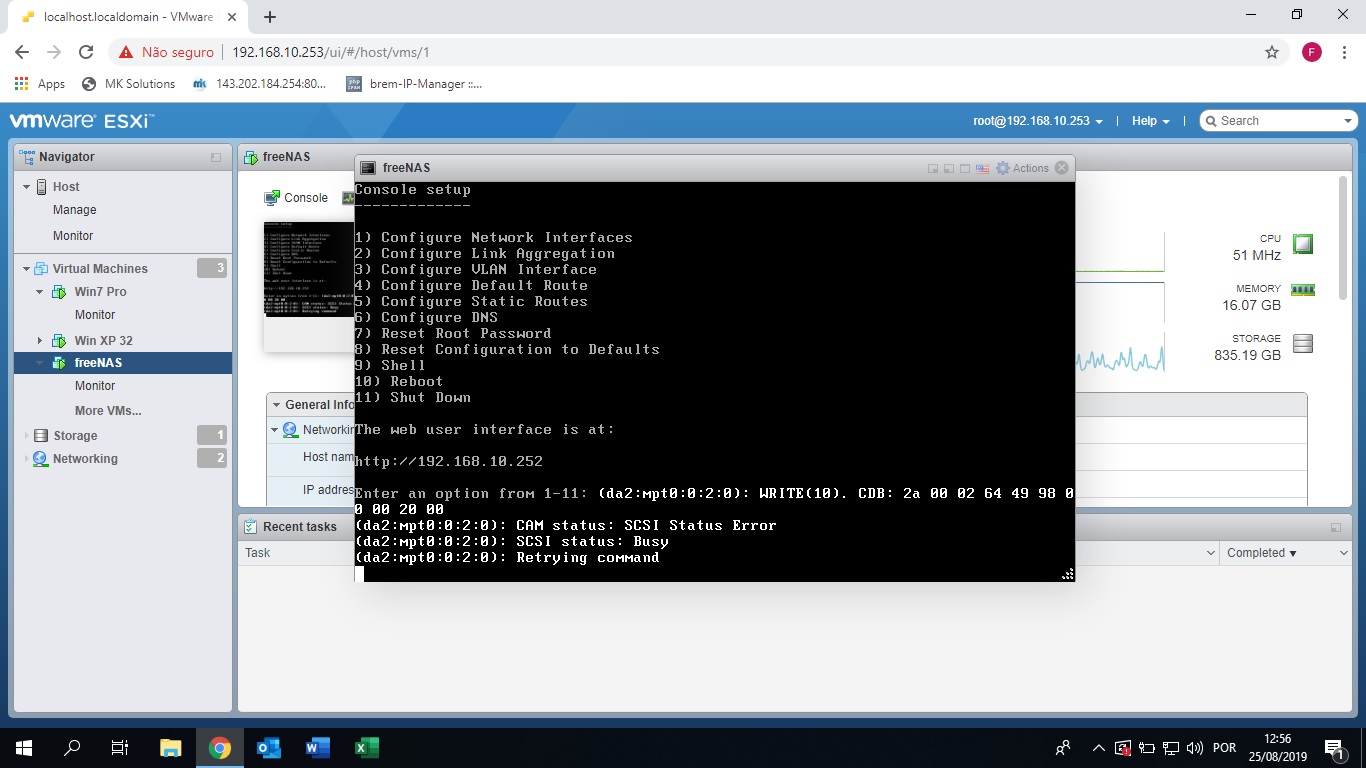Open the root@192.168.10.253 user menu
The width and height of the screenshot is (1366, 768).
point(1038,121)
